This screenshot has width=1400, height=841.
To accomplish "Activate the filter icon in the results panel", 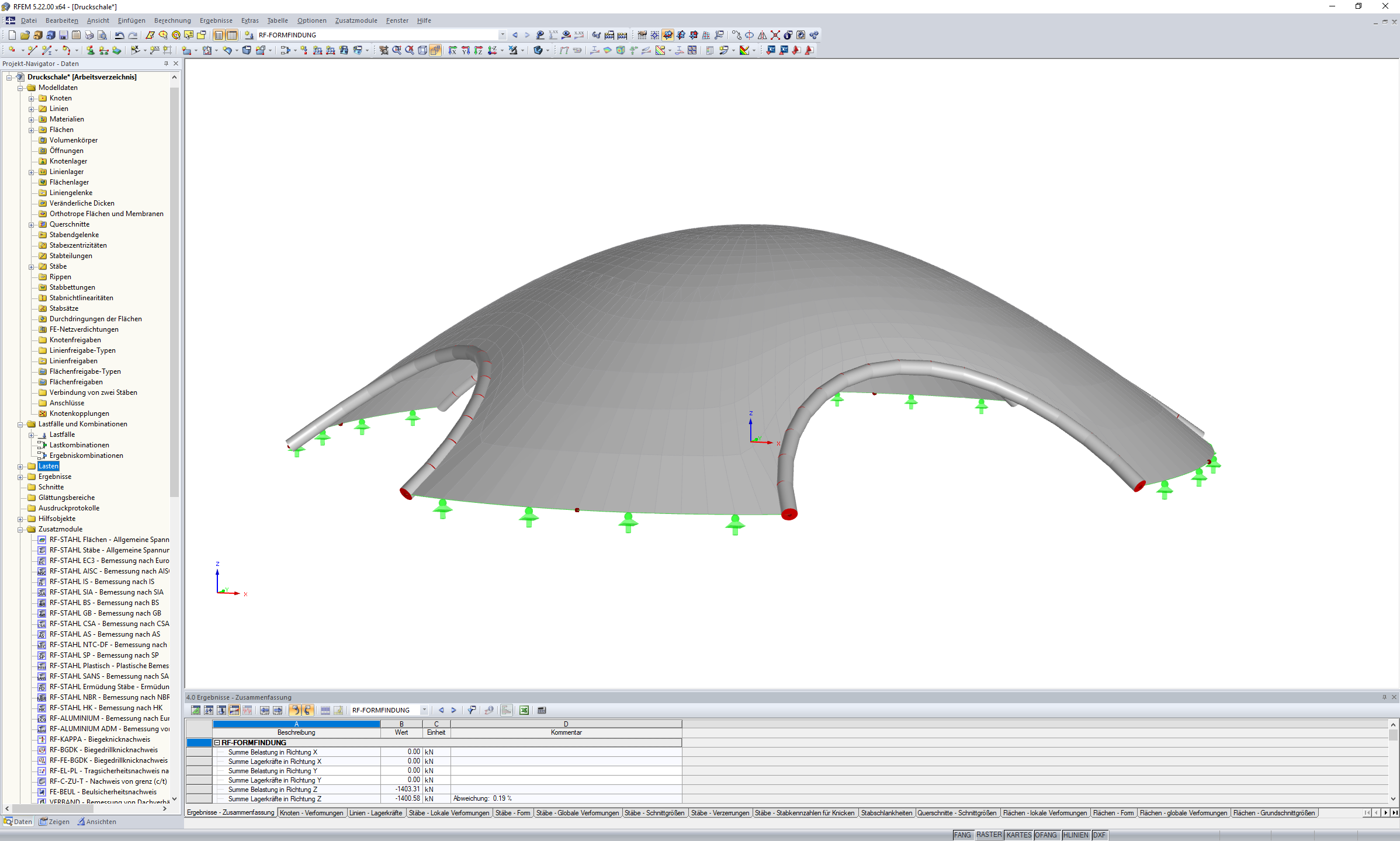I will (472, 710).
